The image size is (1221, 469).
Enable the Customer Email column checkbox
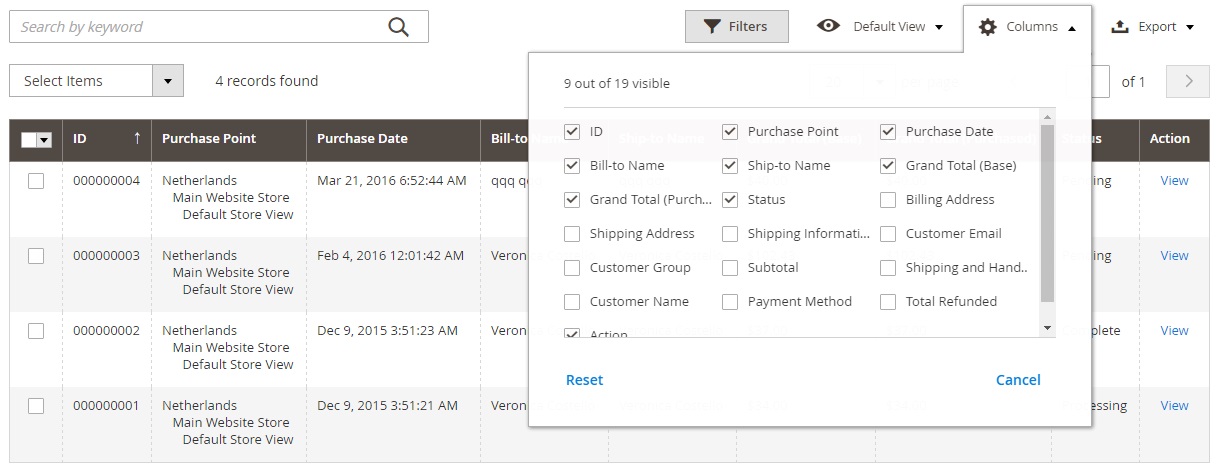[888, 234]
